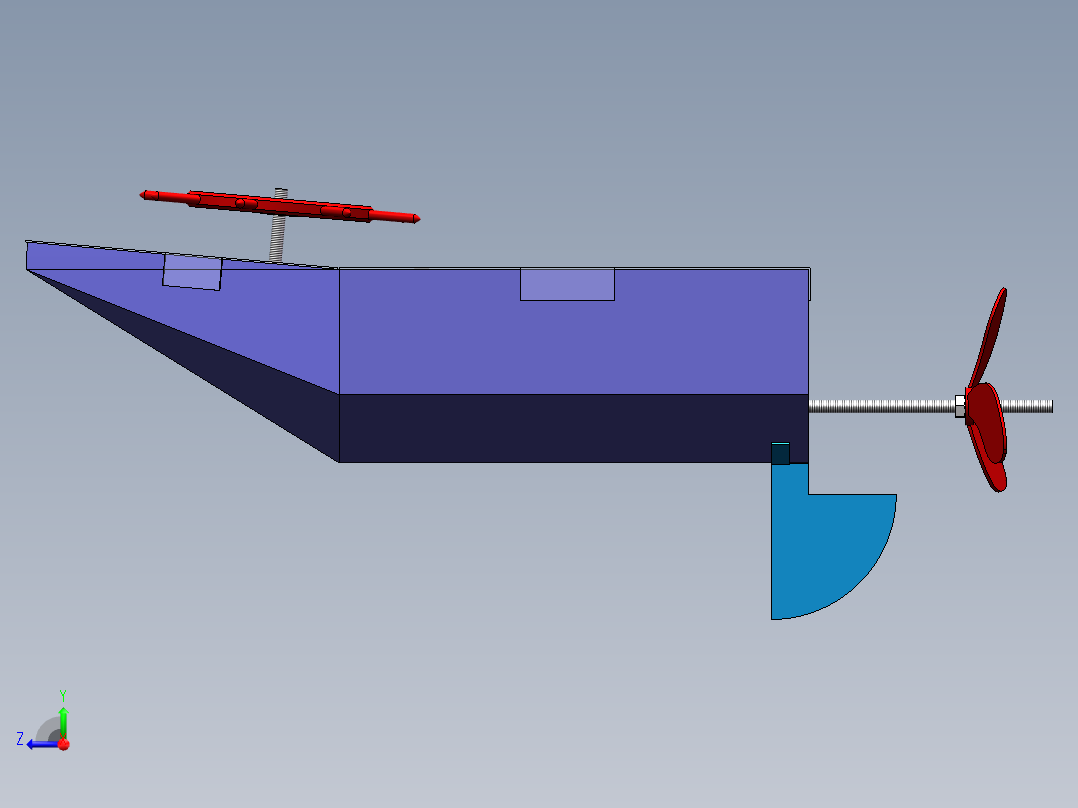
Task: Select the vertical threaded rod under red crossbar
Action: [x=277, y=237]
